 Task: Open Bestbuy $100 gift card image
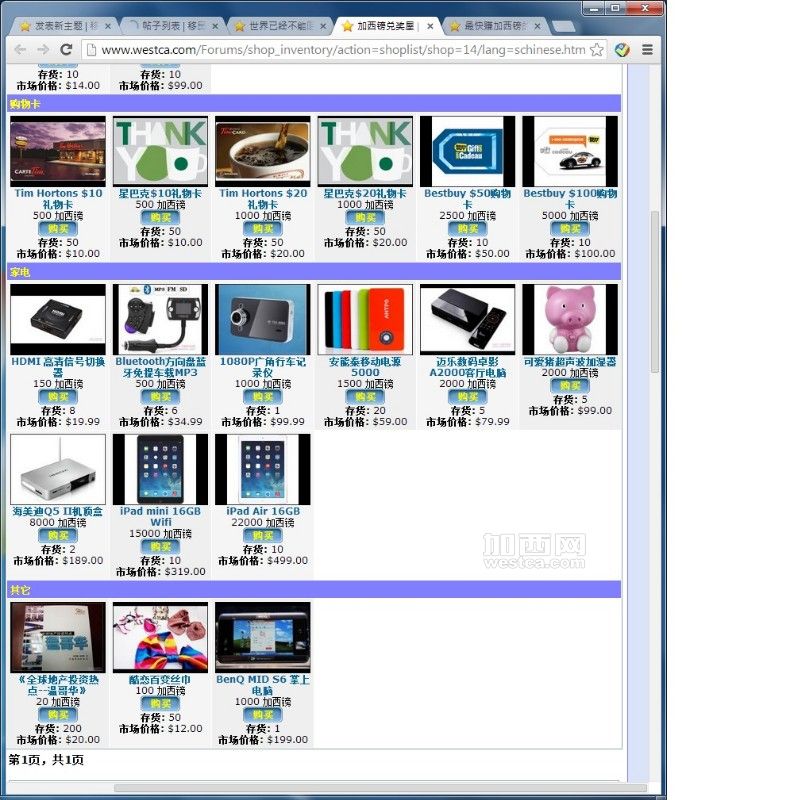[570, 151]
